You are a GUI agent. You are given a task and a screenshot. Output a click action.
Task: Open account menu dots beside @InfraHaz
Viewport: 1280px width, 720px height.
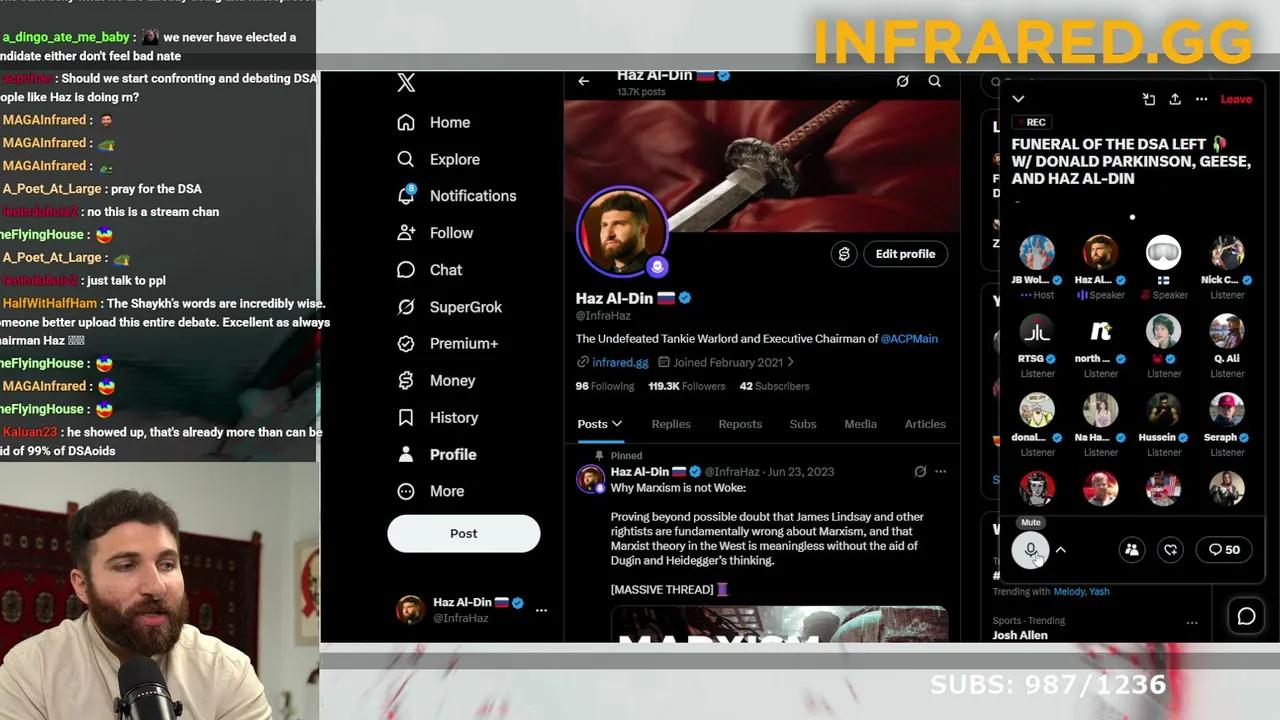[541, 610]
